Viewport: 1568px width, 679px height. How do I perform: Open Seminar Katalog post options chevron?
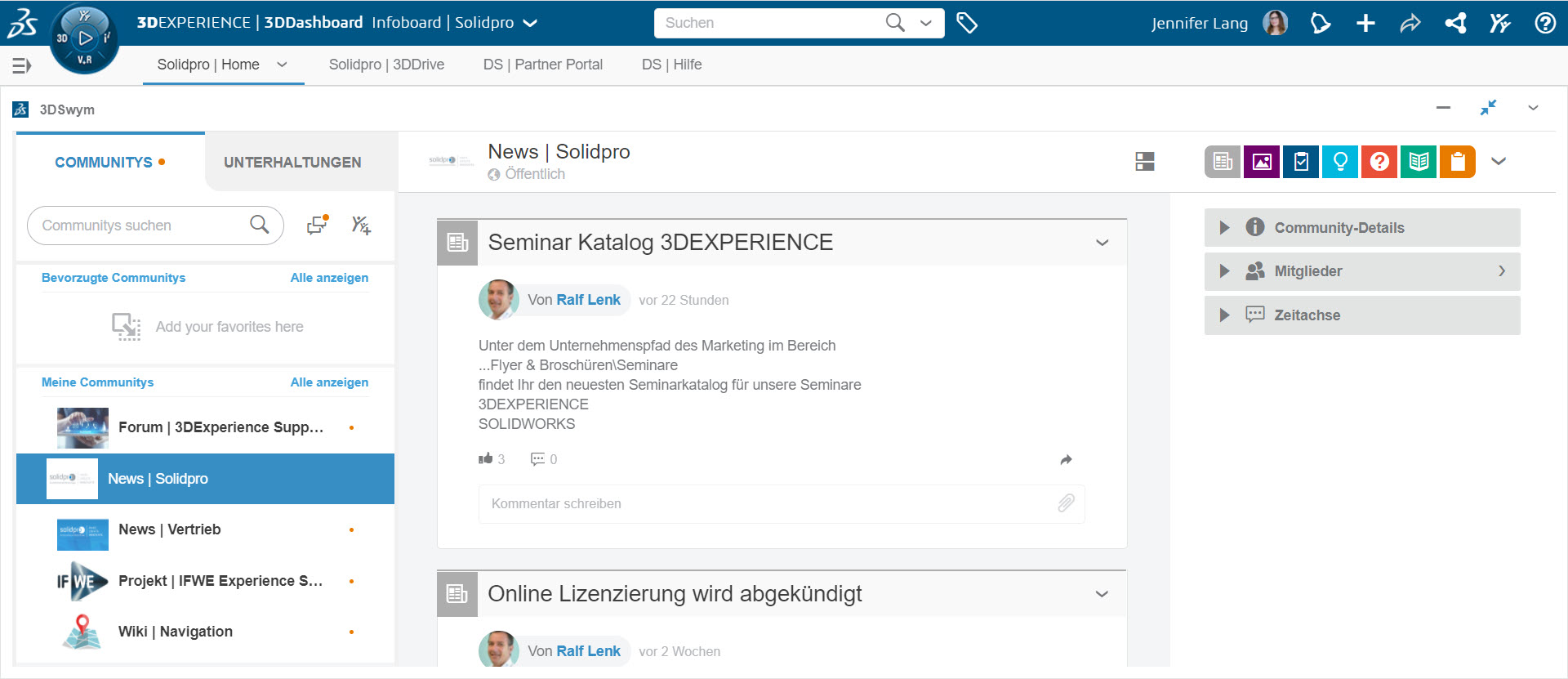(x=1102, y=243)
